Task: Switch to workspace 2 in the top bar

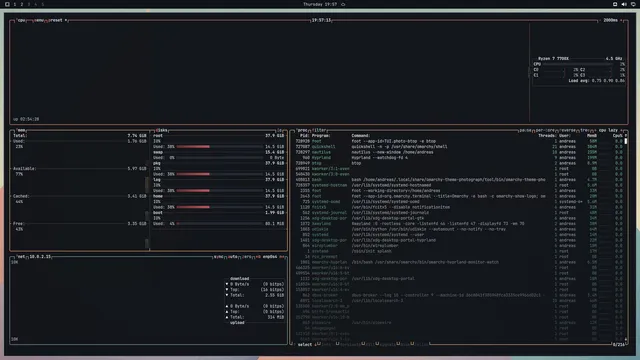Action: tap(22, 4)
